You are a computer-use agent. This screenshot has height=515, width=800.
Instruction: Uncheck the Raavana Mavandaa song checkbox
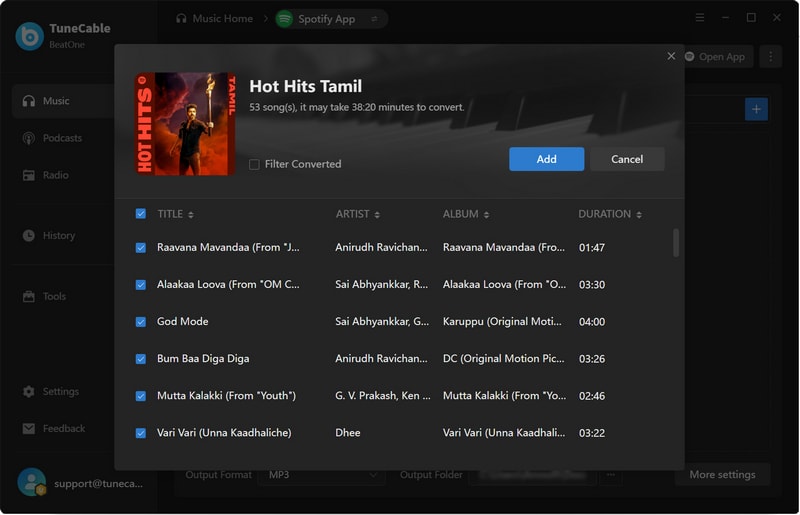click(x=141, y=248)
